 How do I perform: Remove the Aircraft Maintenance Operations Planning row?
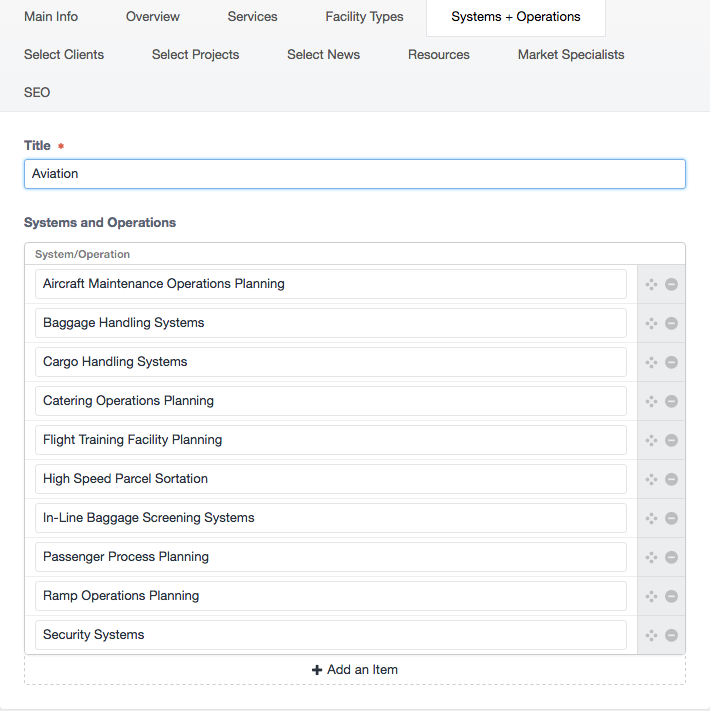pos(671,284)
